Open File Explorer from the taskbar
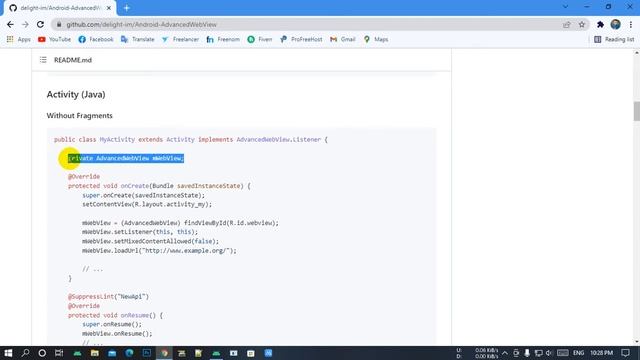 click(95, 353)
